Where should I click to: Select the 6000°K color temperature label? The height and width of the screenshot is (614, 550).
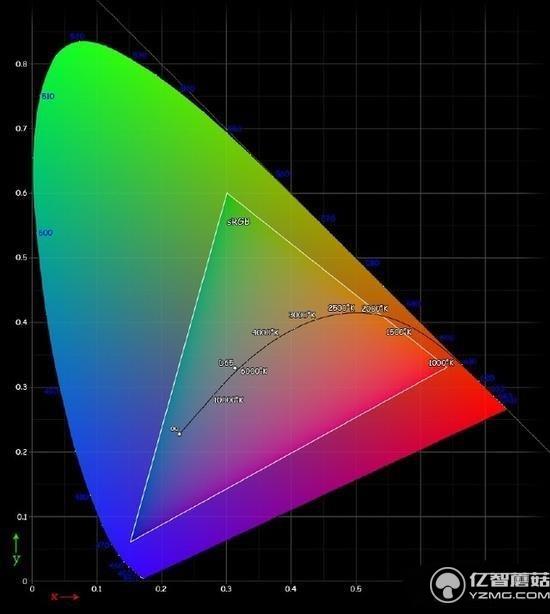coord(254,371)
